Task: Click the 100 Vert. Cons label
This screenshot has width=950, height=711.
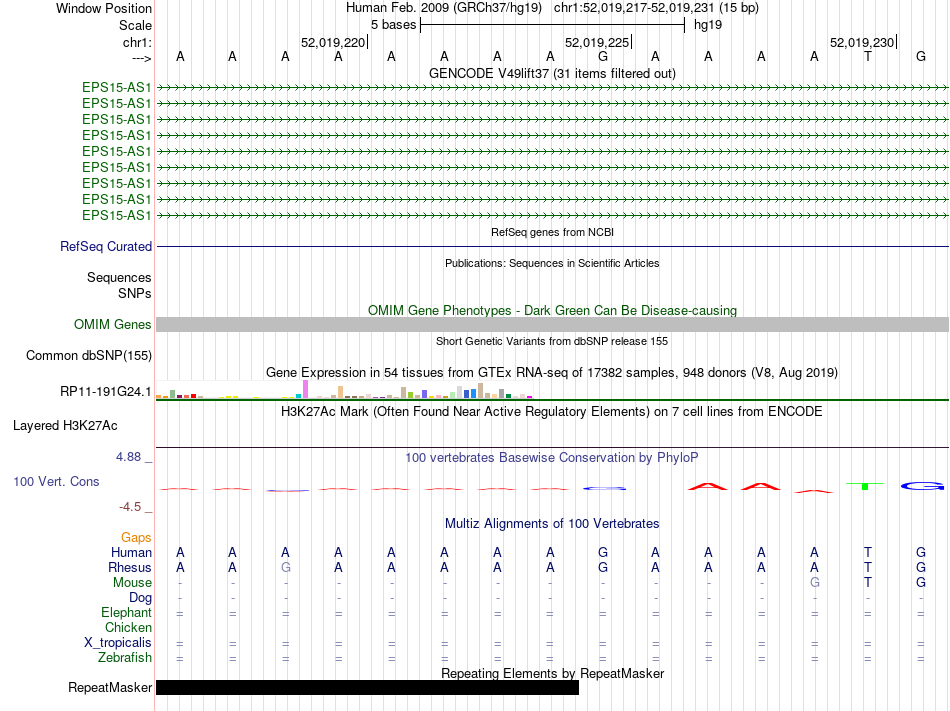Action: click(56, 481)
